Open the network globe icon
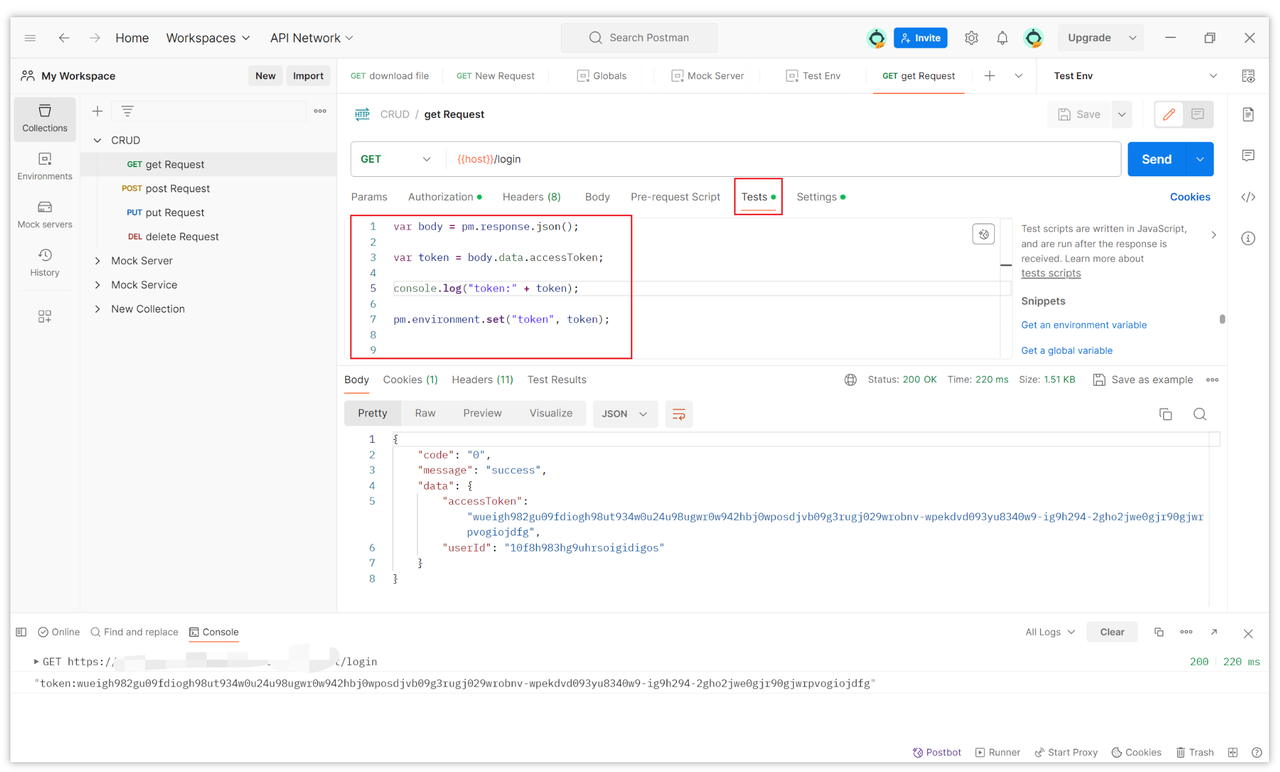This screenshot has height=772, width=1280. [850, 380]
